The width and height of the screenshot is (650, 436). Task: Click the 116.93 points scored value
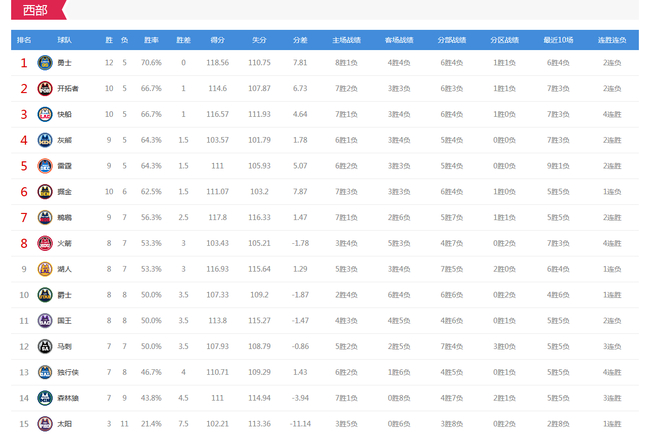tap(218, 269)
